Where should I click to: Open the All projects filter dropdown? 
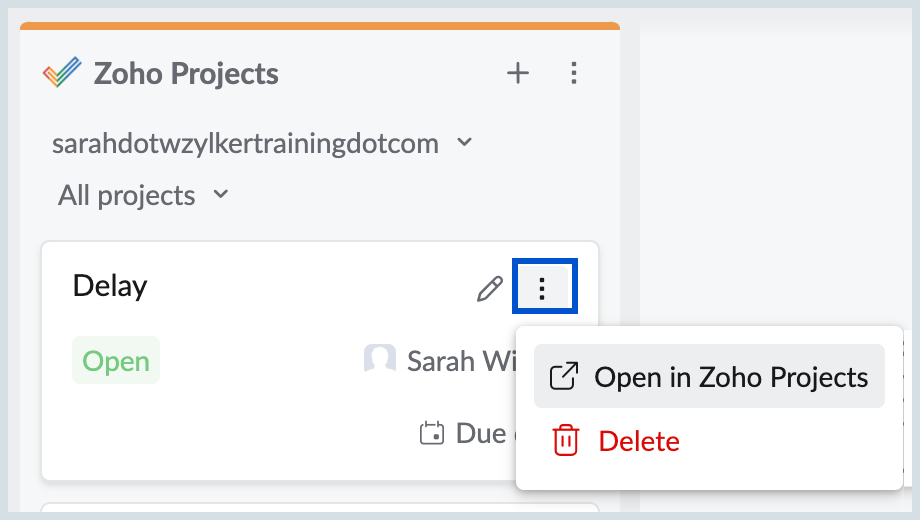126,195
